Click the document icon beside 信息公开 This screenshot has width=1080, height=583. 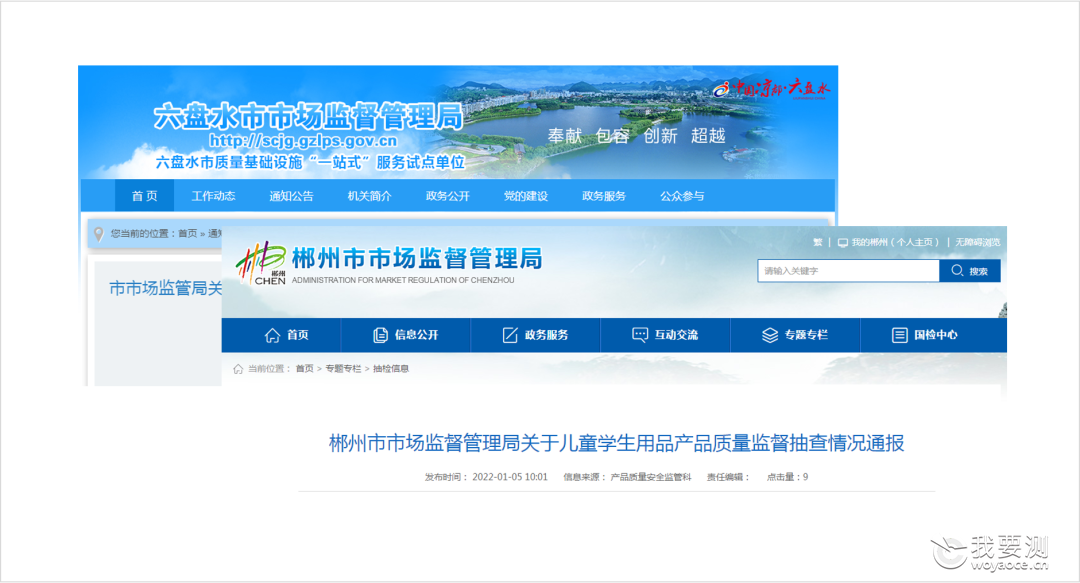[380, 335]
